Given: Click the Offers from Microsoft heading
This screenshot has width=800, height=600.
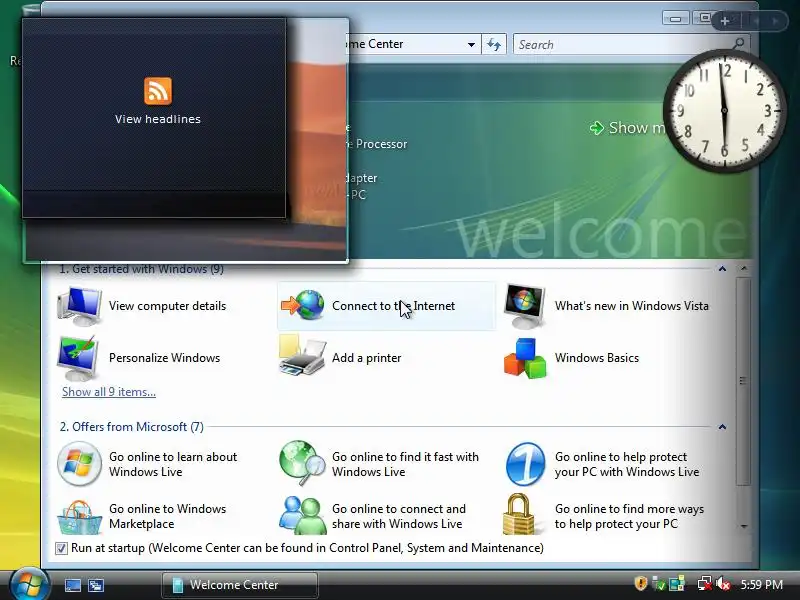Looking at the screenshot, I should pyautogui.click(x=132, y=427).
